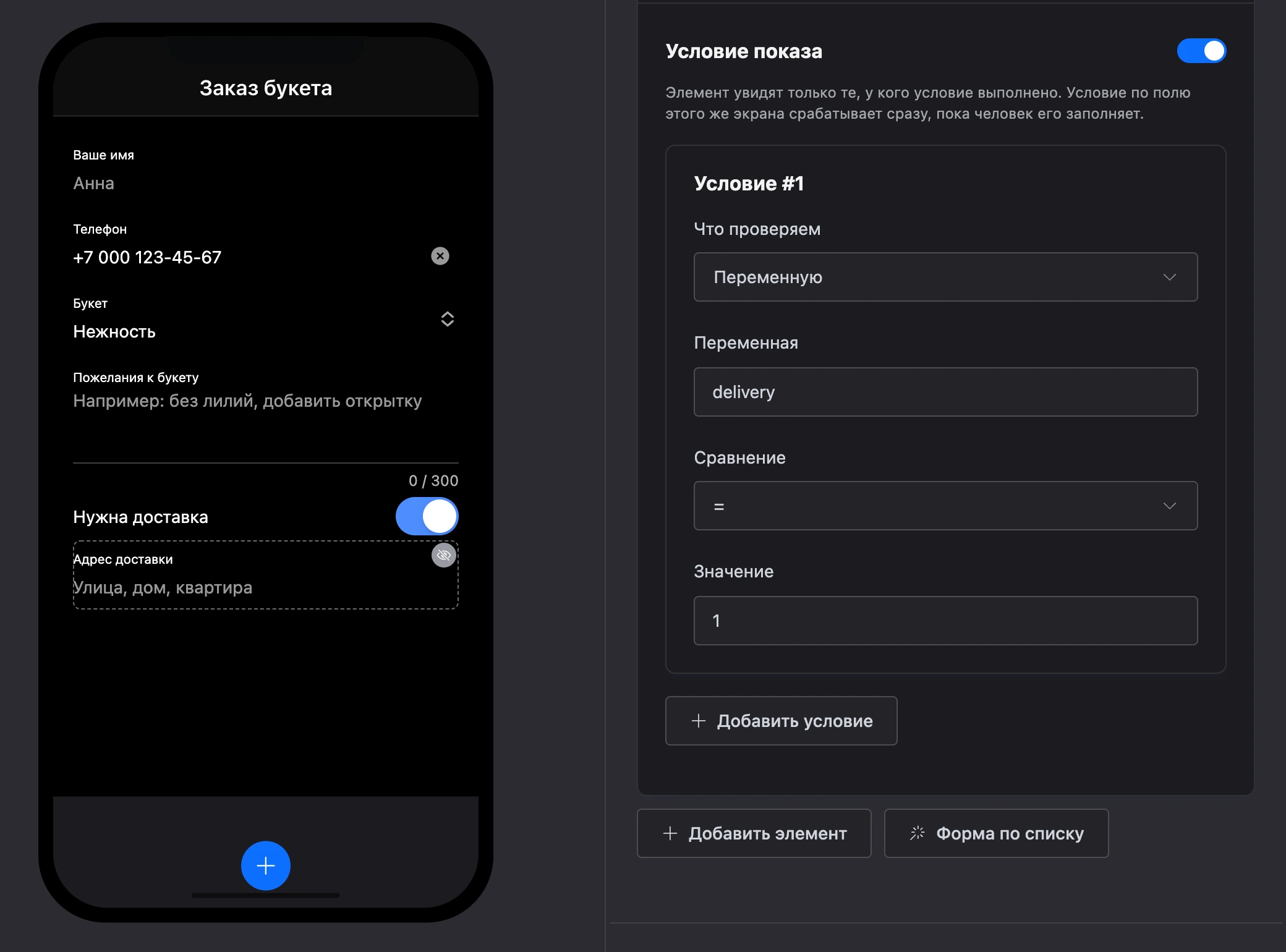This screenshot has height=952, width=1286.
Task: Open the Что проверяем dropdown
Action: point(945,277)
